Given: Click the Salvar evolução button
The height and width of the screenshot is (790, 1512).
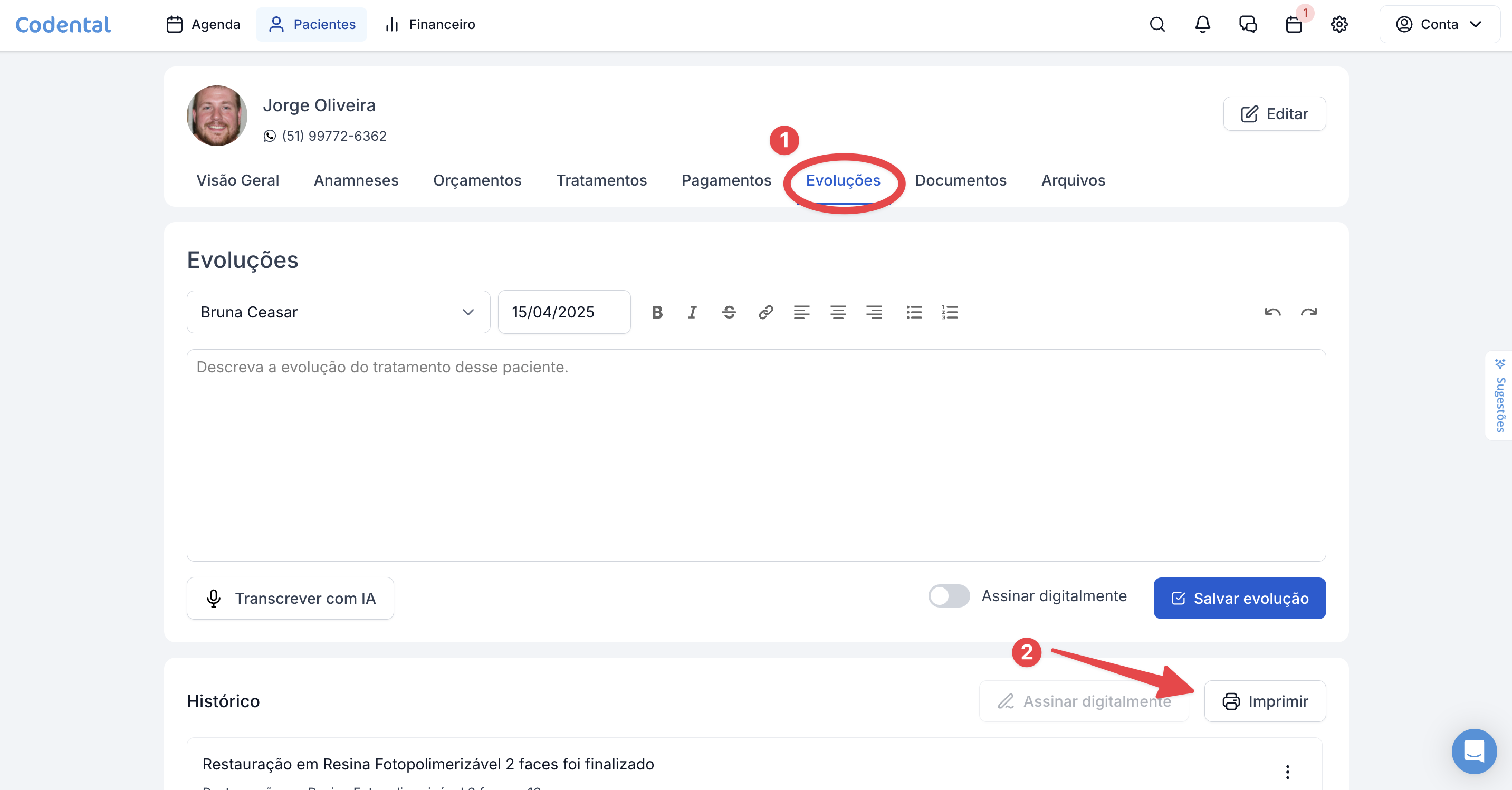Looking at the screenshot, I should 1239,598.
